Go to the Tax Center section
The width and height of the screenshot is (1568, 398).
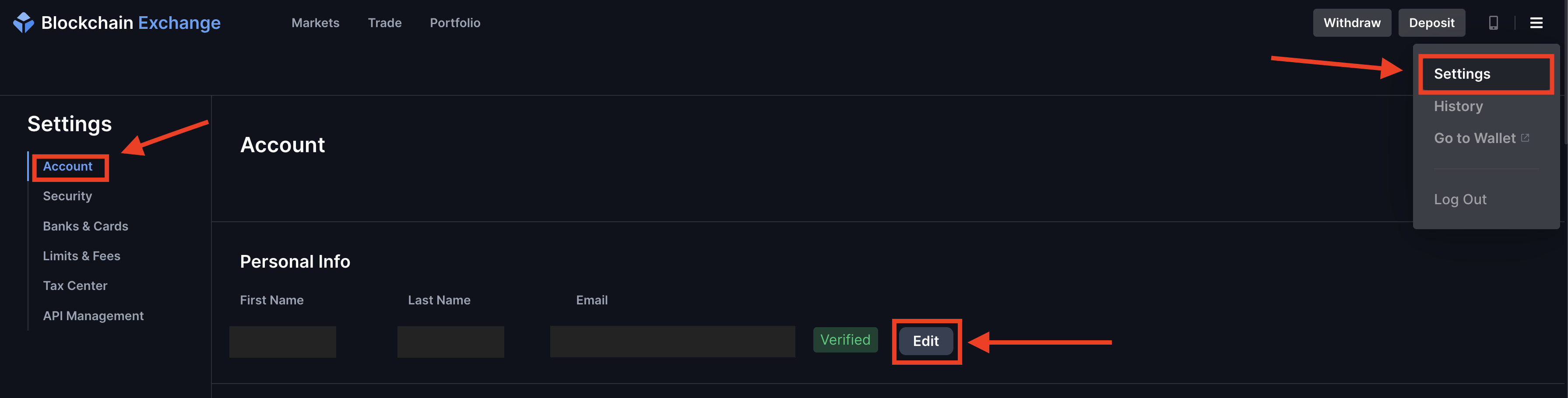[x=75, y=286]
